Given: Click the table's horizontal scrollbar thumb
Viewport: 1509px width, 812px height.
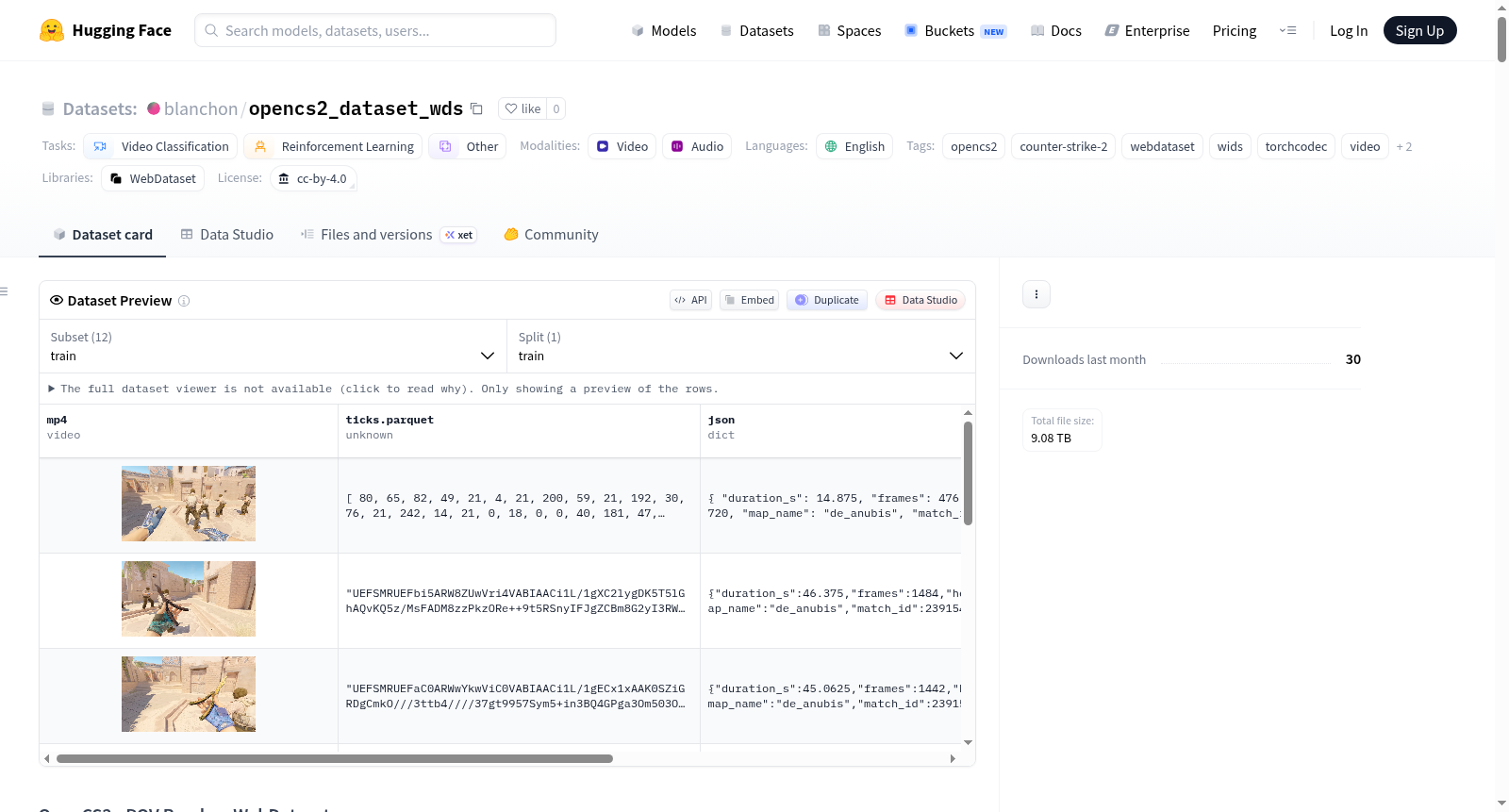Looking at the screenshot, I should point(335,758).
